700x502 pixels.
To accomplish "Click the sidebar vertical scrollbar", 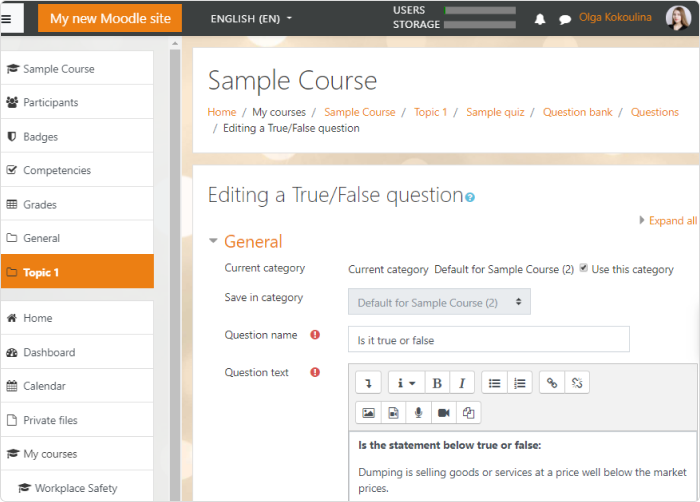I will pos(175,274).
